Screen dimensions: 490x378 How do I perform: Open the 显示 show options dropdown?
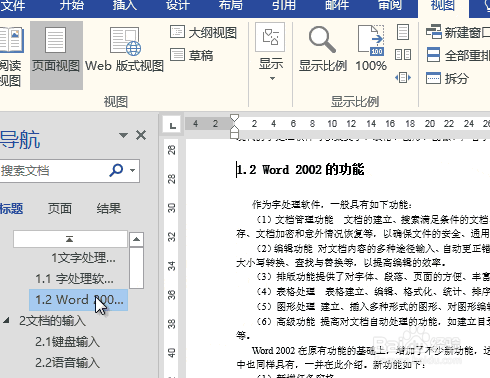pyautogui.click(x=271, y=53)
